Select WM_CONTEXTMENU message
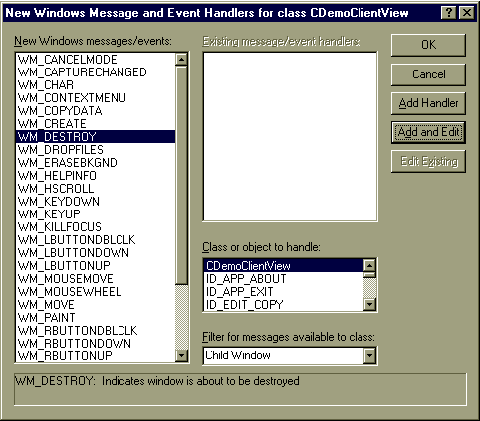Image resolution: width=480 pixels, height=421 pixels. tap(95, 98)
